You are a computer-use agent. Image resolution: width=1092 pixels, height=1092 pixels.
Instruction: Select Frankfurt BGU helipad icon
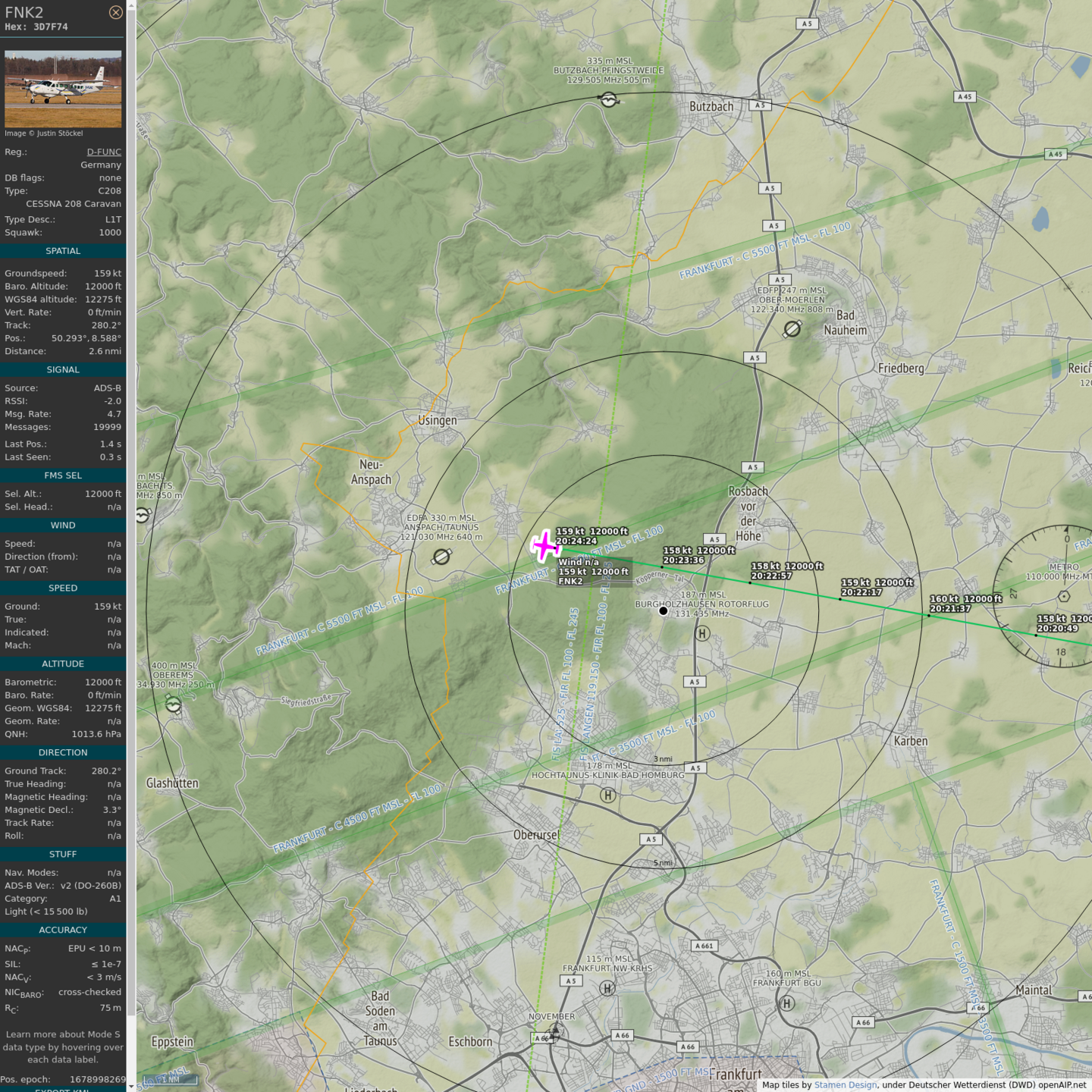click(x=787, y=1003)
